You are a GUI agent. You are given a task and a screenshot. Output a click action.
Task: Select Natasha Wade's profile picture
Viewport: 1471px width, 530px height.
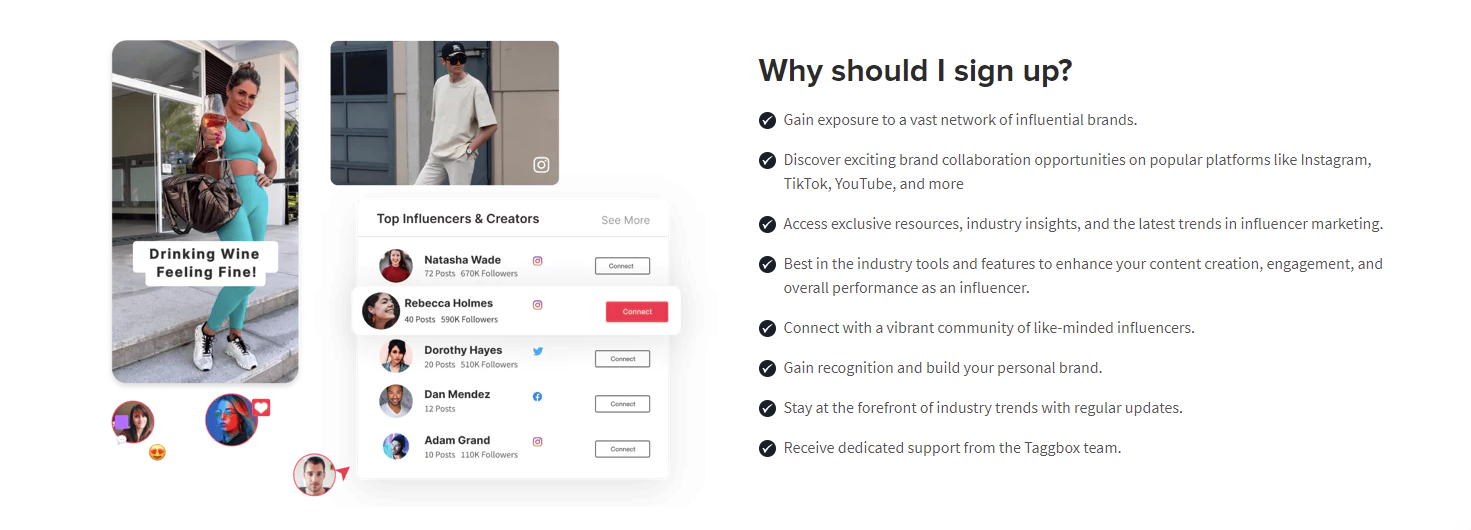click(x=396, y=266)
